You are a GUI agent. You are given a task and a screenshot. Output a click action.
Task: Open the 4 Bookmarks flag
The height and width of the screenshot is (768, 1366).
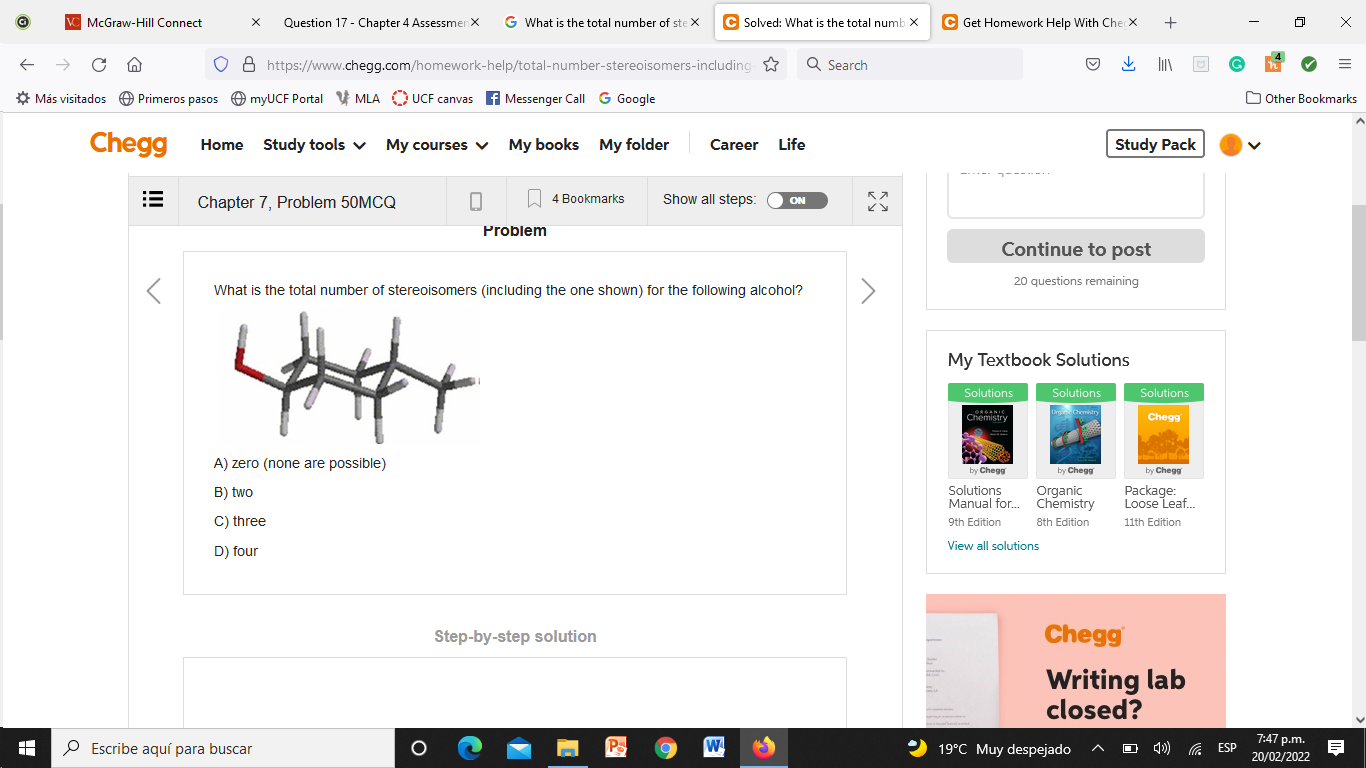(x=576, y=199)
